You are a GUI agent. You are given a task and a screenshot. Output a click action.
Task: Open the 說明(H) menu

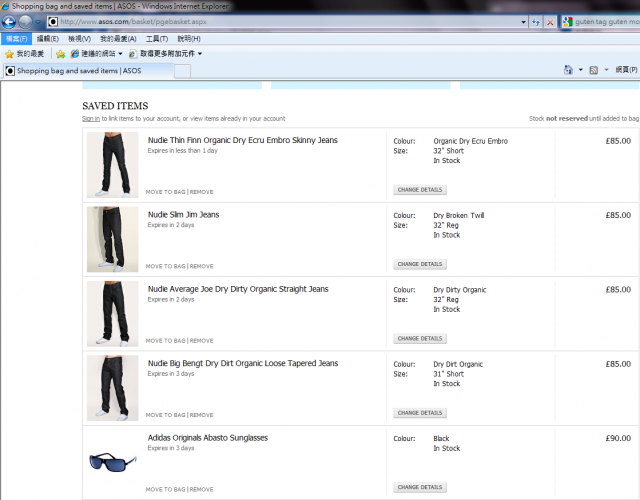coord(189,39)
